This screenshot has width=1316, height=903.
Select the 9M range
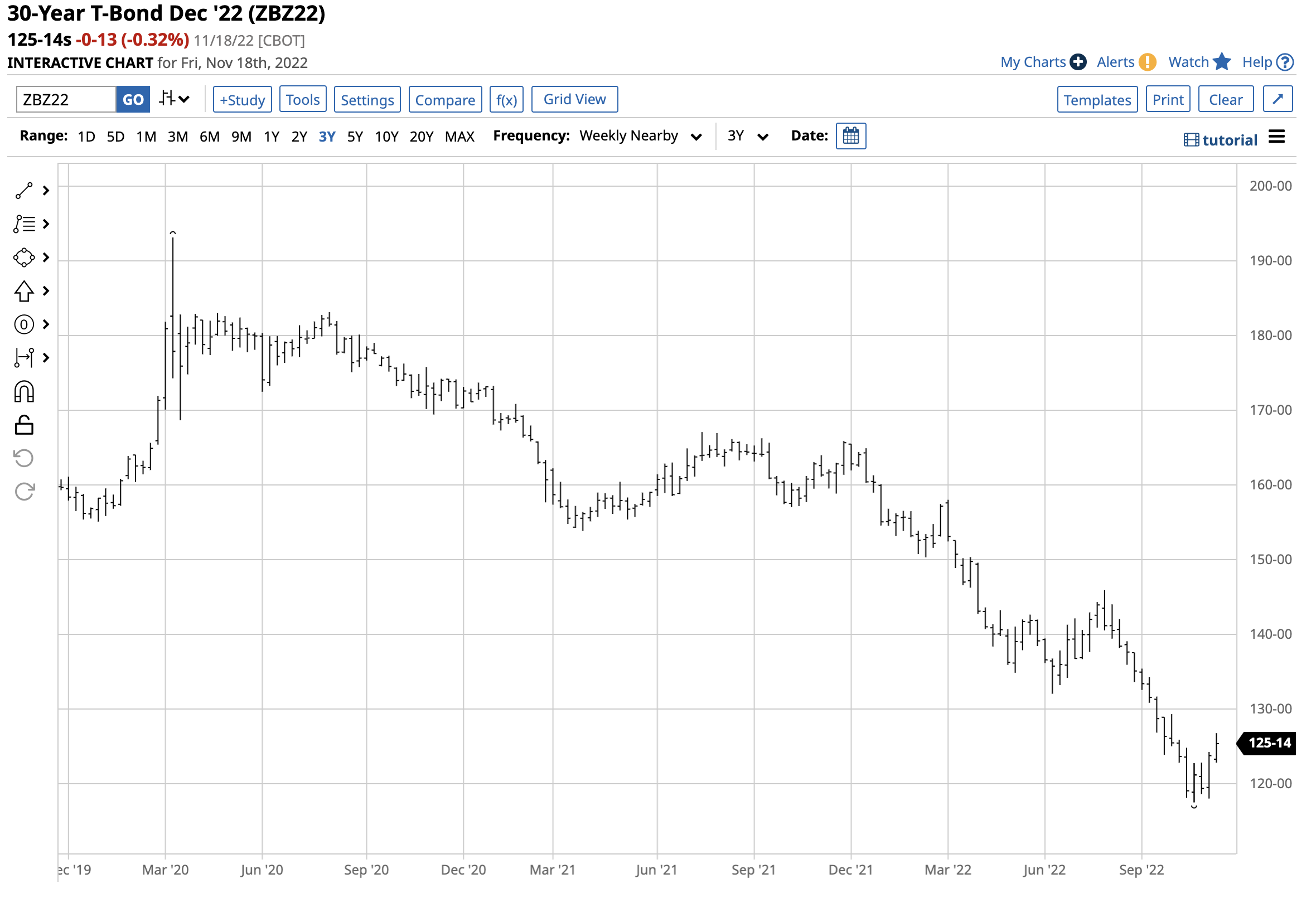pos(242,137)
